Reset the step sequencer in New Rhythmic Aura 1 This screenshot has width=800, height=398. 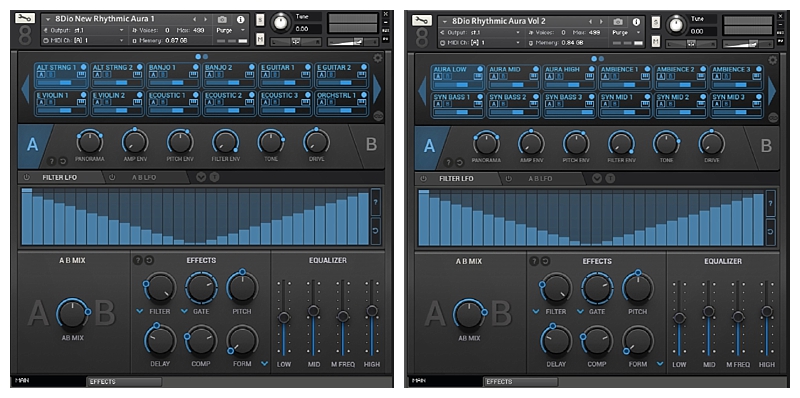[x=376, y=231]
